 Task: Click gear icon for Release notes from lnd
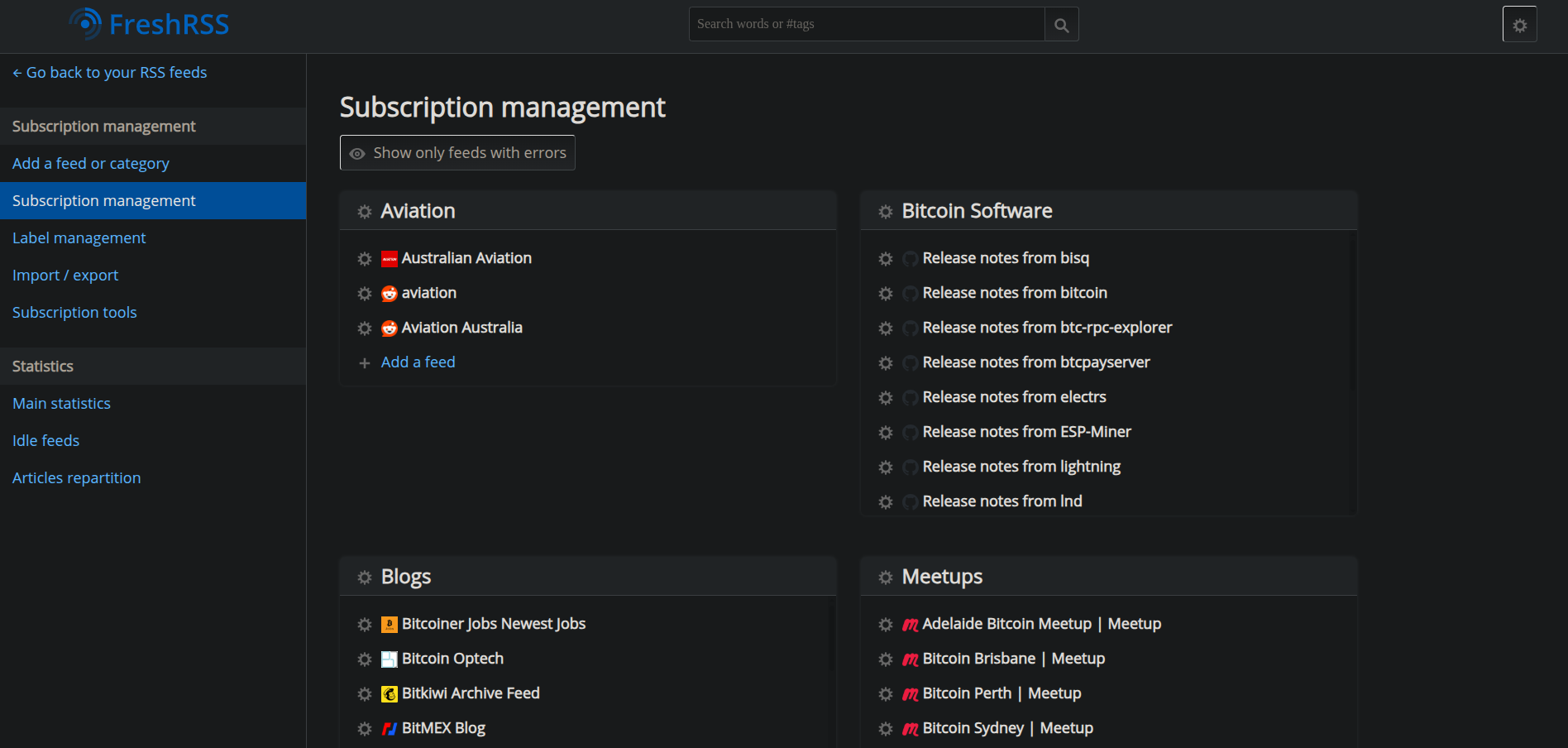886,502
